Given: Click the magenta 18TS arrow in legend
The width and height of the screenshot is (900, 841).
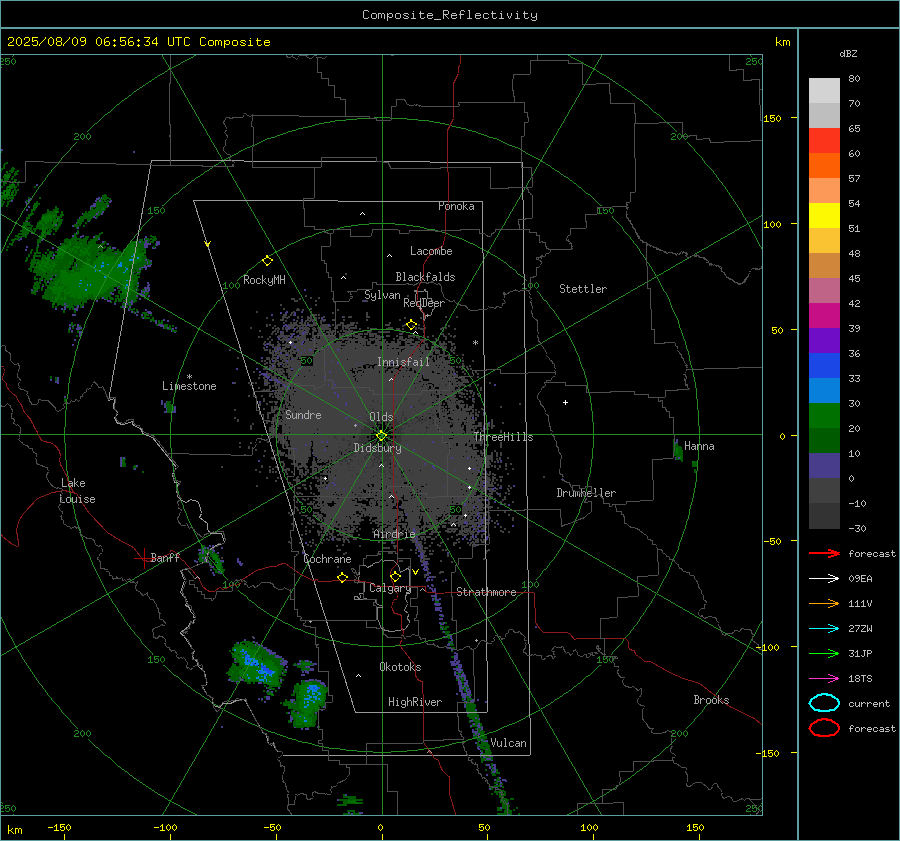Looking at the screenshot, I should 824,679.
